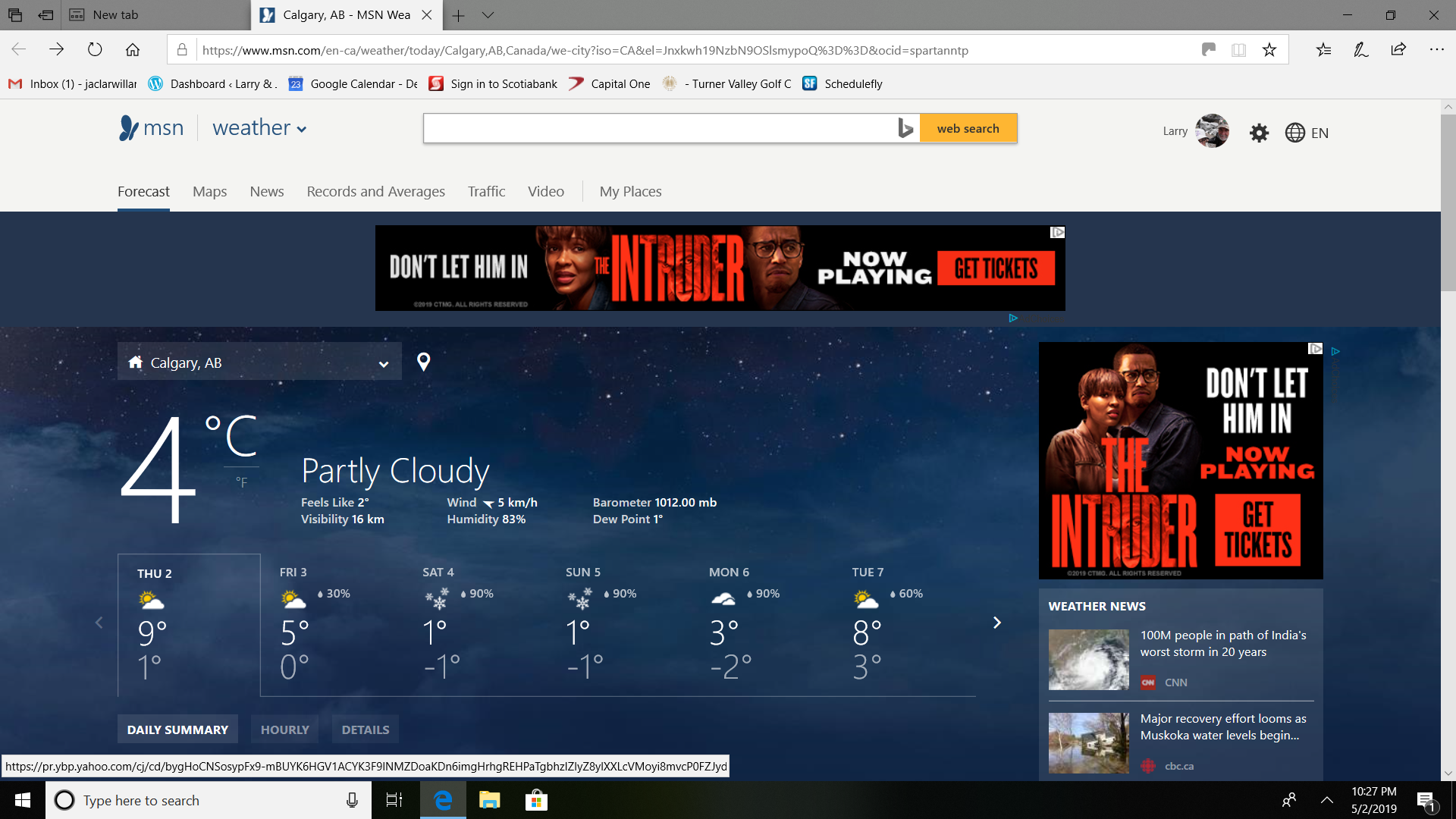Click the Share page icon
The width and height of the screenshot is (1456, 819).
1398,50
